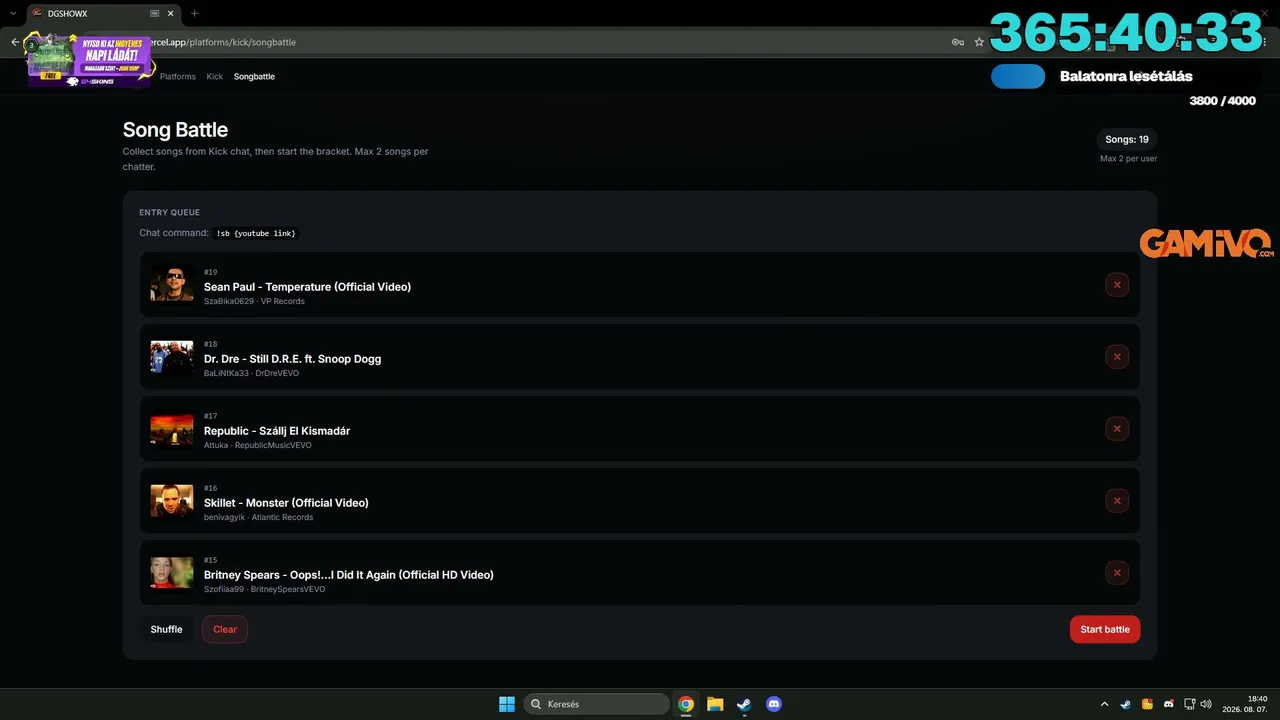1280x720 pixels.
Task: Open the tab search dropdown
Action: [x=12, y=14]
